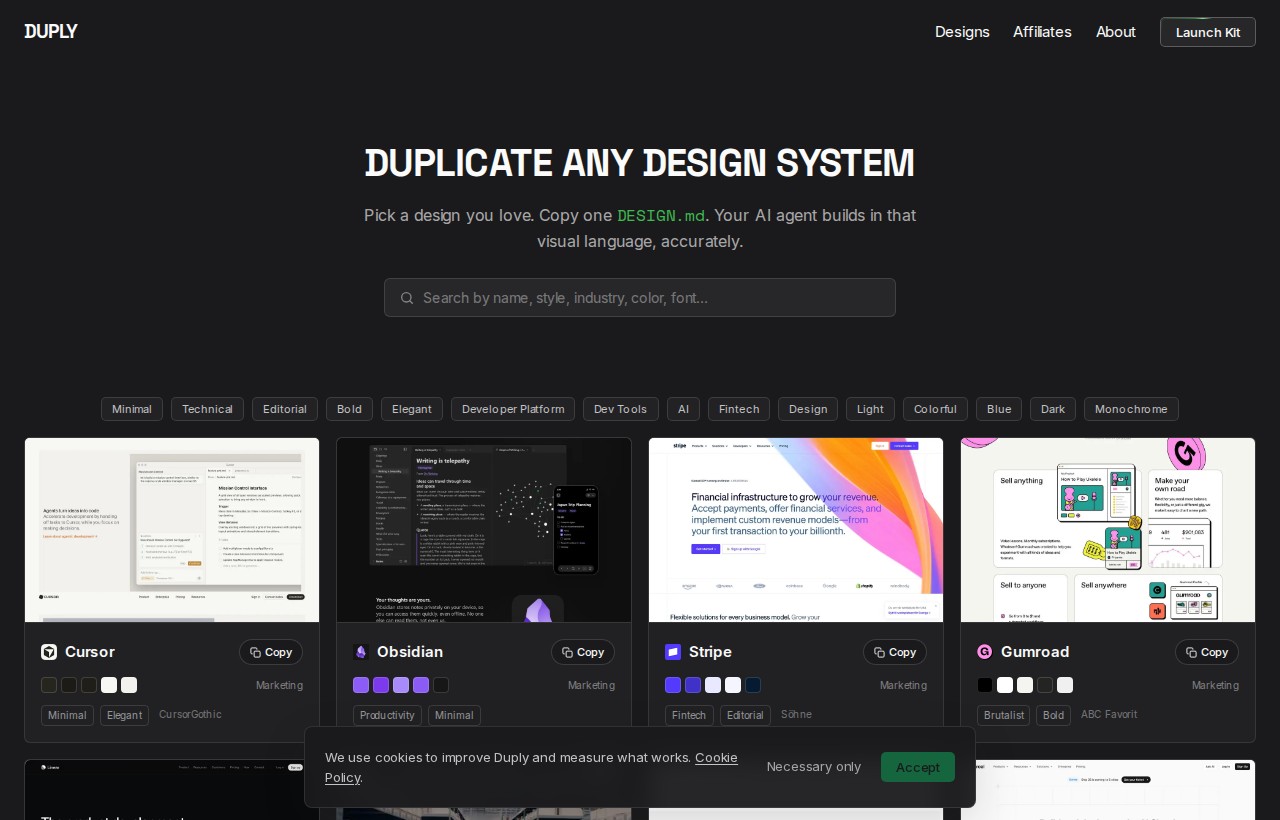Open the Designs nav item

[962, 32]
